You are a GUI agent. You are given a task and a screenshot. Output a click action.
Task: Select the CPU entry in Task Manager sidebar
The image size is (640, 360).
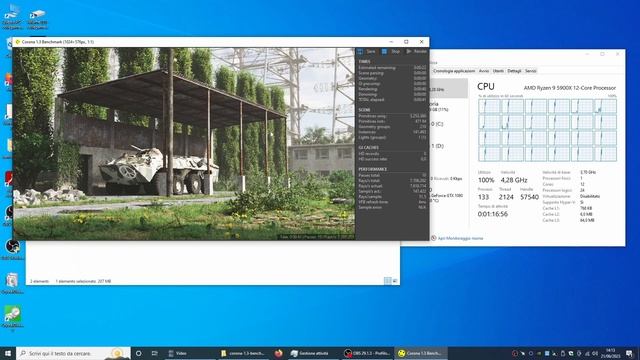448,89
